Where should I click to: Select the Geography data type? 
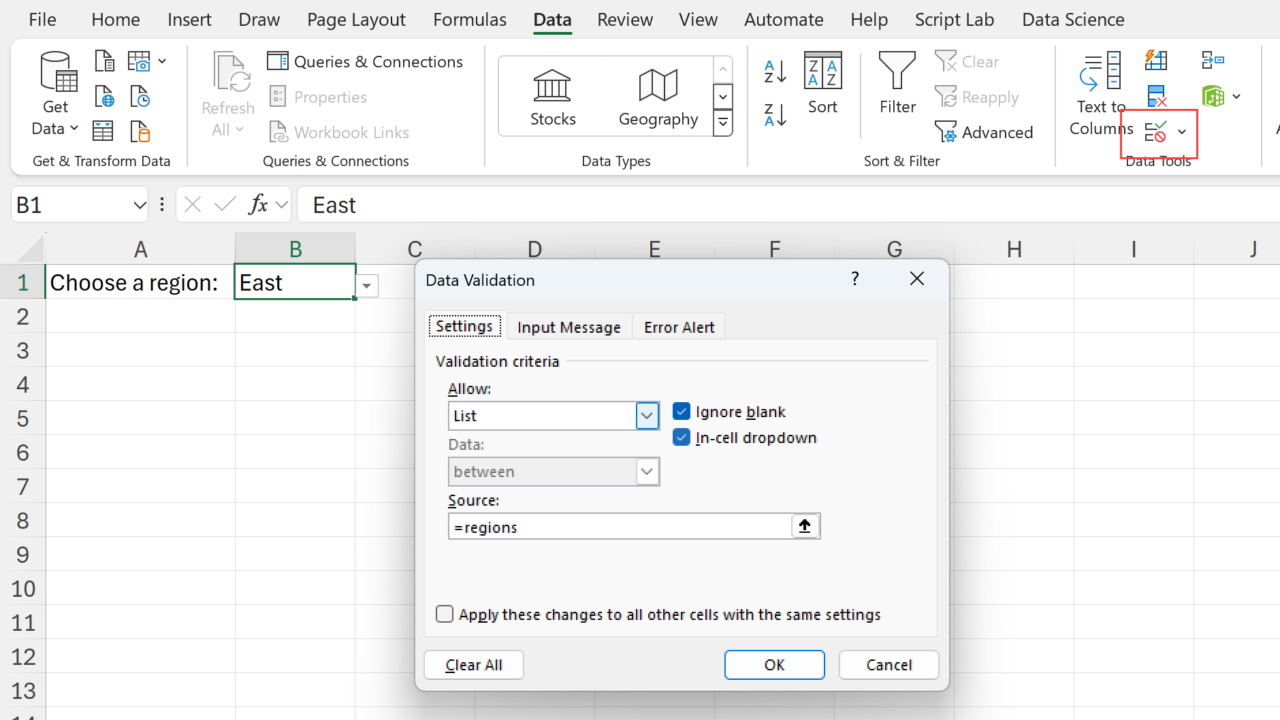point(658,97)
